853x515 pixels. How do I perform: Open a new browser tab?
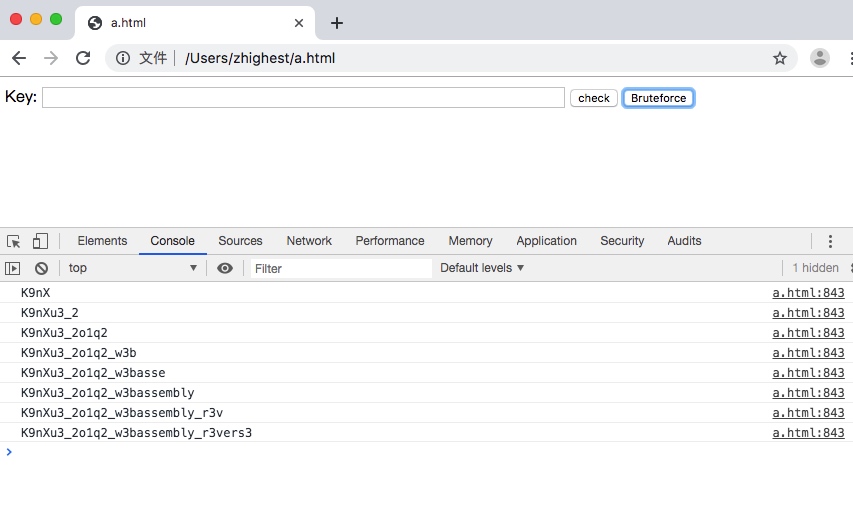pyautogui.click(x=337, y=23)
